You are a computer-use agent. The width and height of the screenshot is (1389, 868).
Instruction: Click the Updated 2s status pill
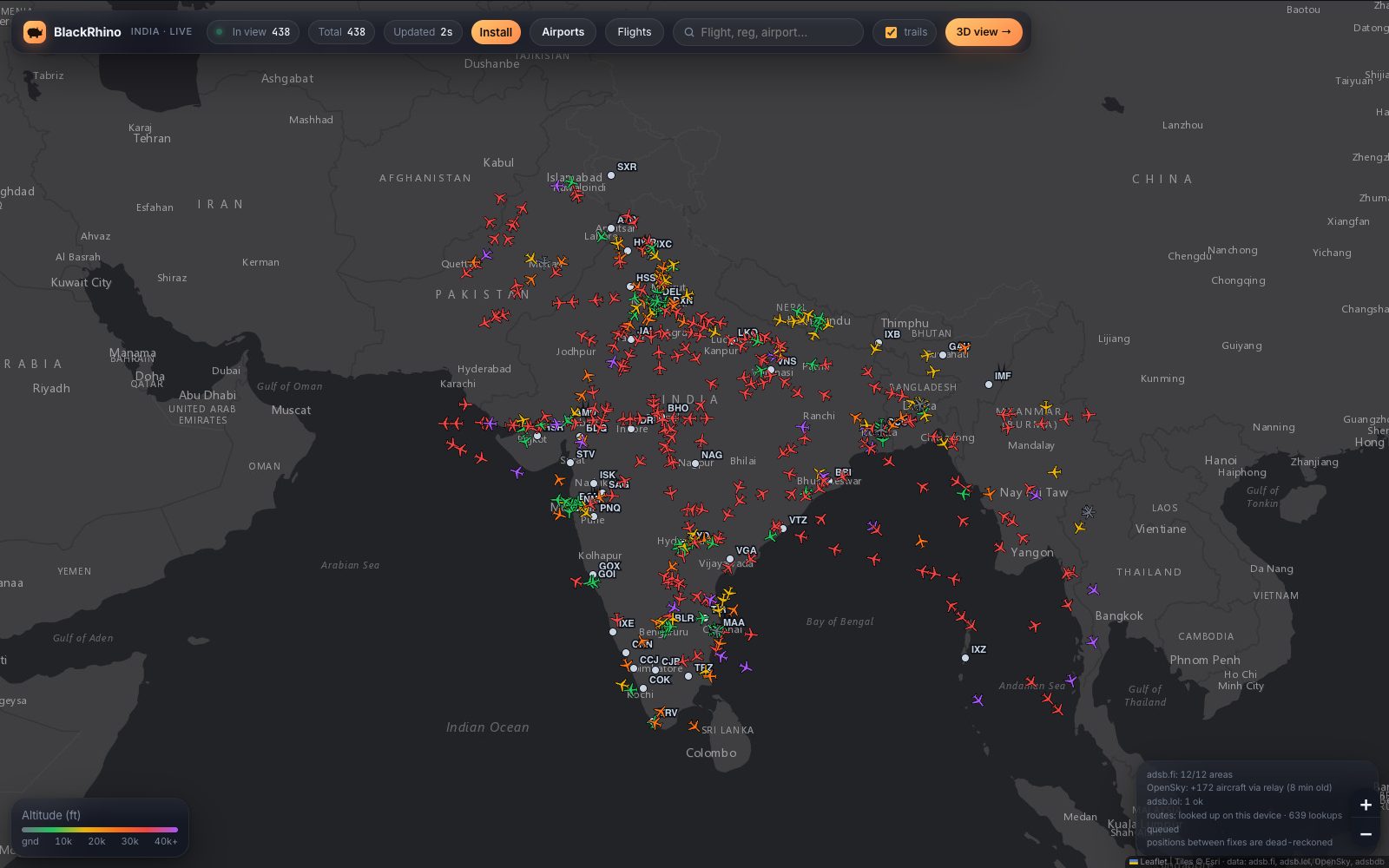coord(423,32)
